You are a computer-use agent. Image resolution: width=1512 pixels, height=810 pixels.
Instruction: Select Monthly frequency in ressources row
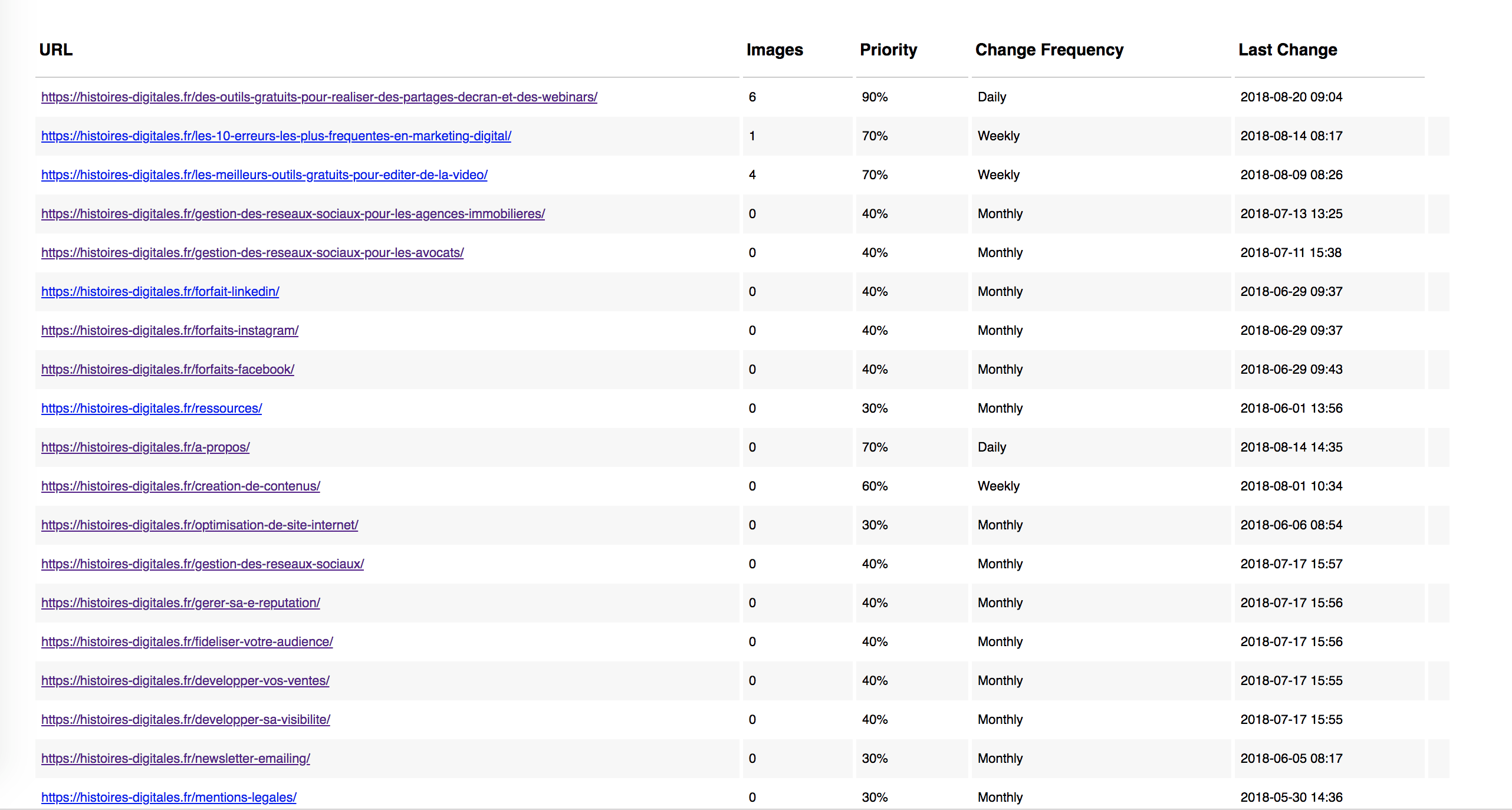tap(1000, 408)
